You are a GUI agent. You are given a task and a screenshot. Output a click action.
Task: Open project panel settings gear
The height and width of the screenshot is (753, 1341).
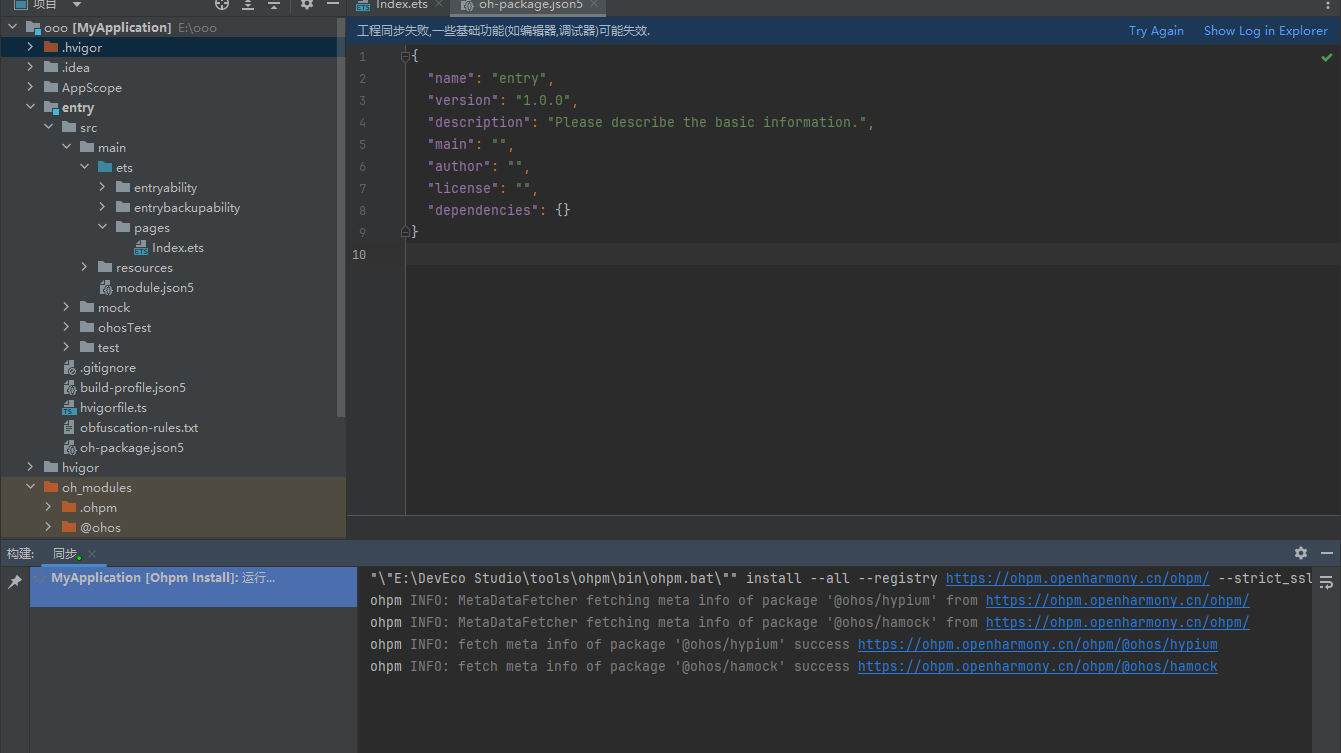307,4
